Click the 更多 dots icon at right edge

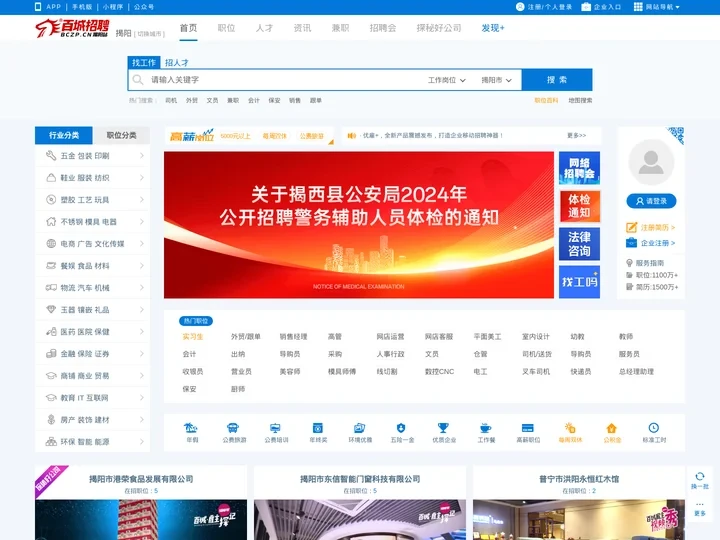[x=700, y=504]
